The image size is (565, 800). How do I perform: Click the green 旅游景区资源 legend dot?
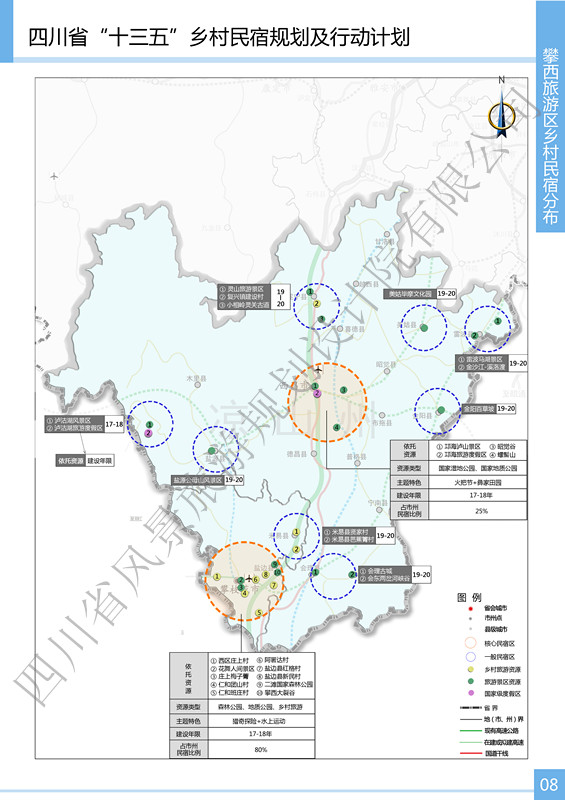pos(471,681)
